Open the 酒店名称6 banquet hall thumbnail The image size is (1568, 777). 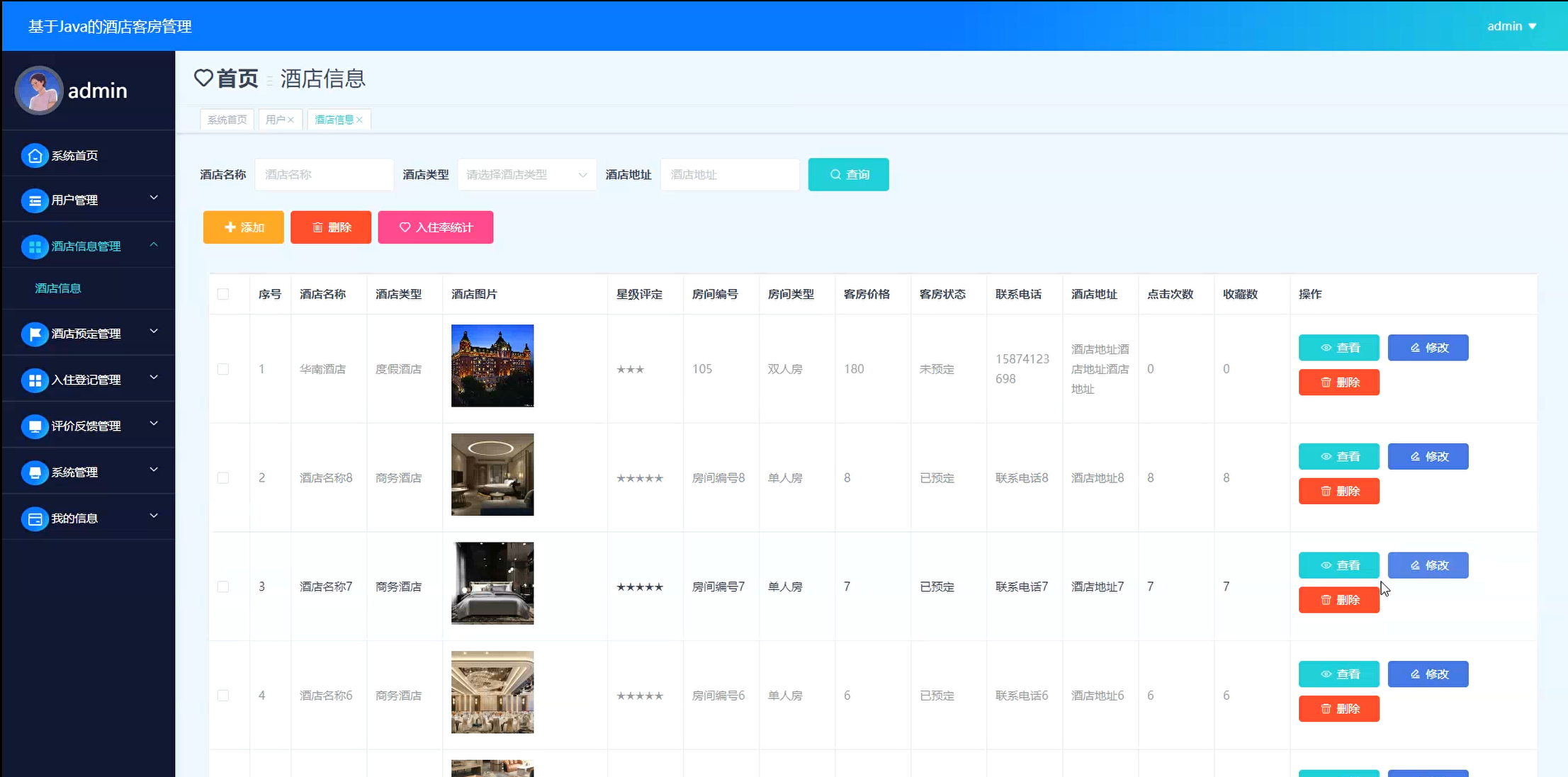tap(492, 692)
